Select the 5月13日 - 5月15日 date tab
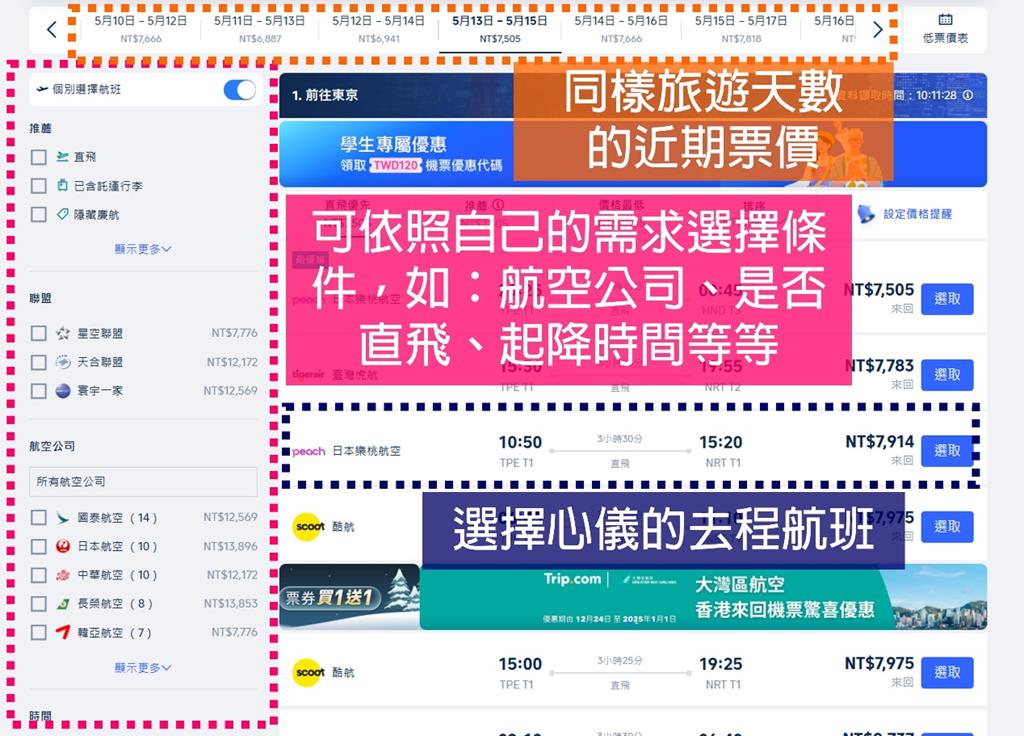The height and width of the screenshot is (736, 1024). (x=500, y=29)
